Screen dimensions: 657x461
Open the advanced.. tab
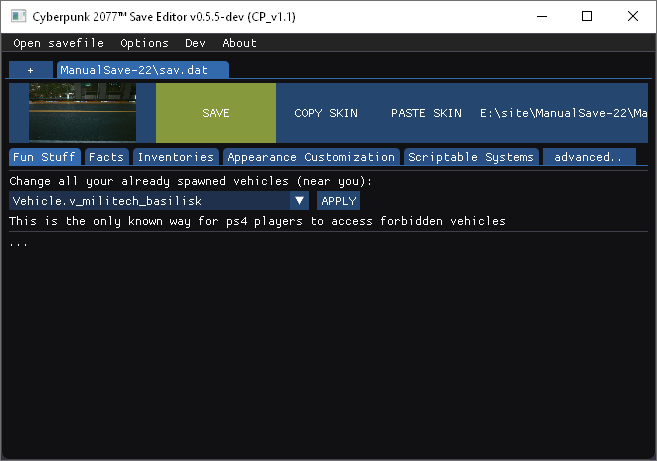(589, 157)
